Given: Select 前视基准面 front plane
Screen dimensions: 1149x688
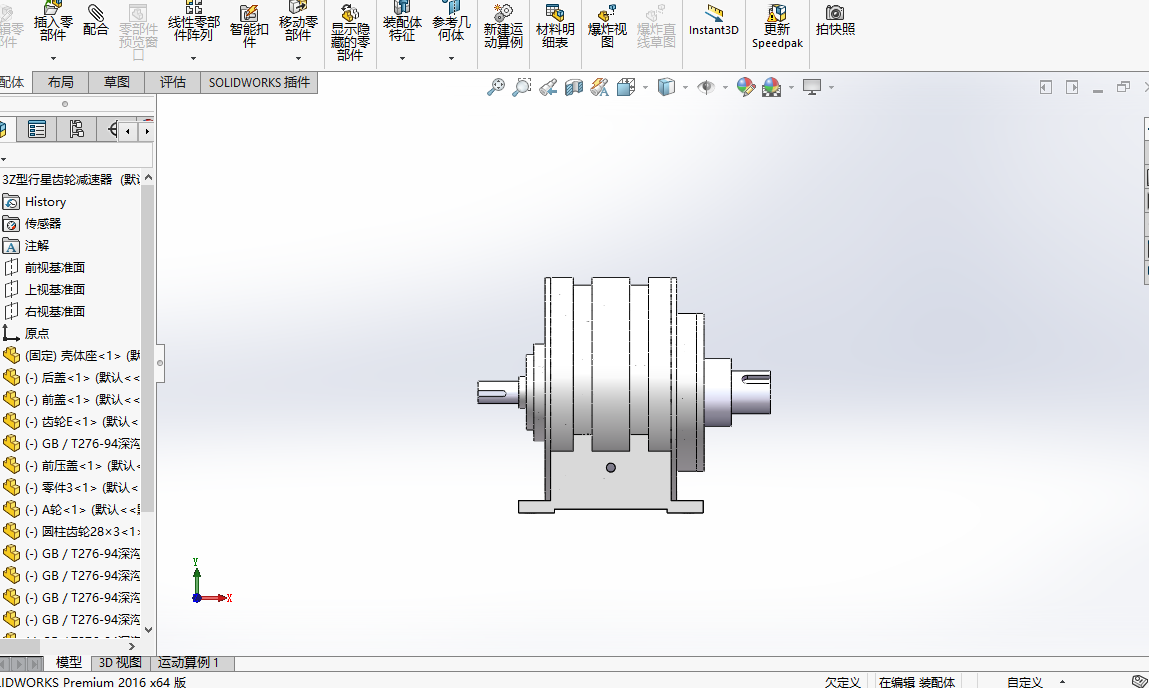Looking at the screenshot, I should [55, 267].
